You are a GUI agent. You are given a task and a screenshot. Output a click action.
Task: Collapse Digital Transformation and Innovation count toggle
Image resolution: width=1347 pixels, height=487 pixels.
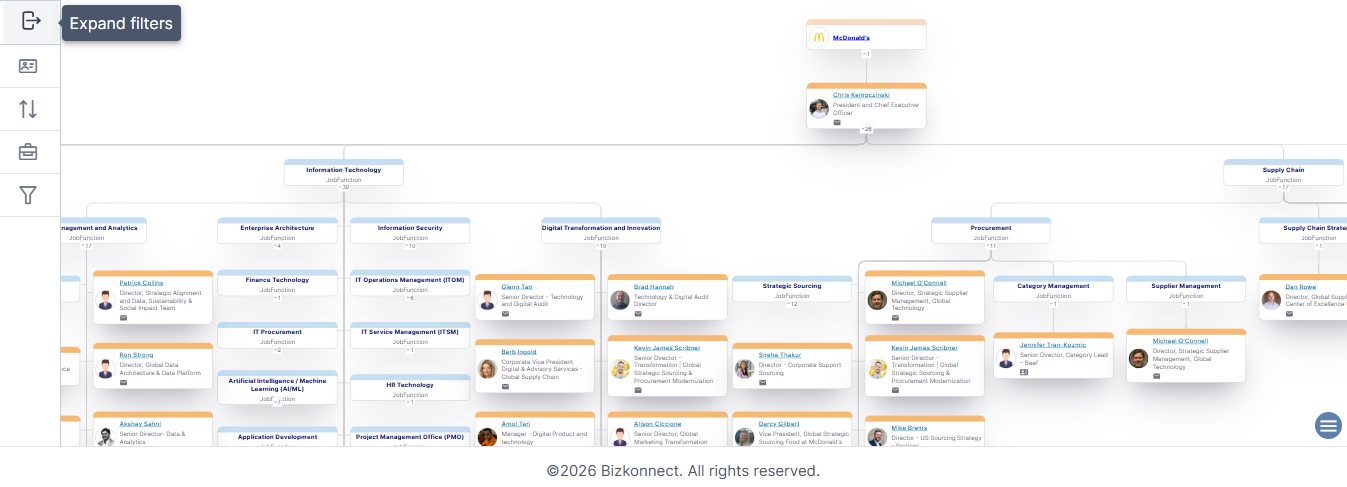pyautogui.click(x=601, y=245)
